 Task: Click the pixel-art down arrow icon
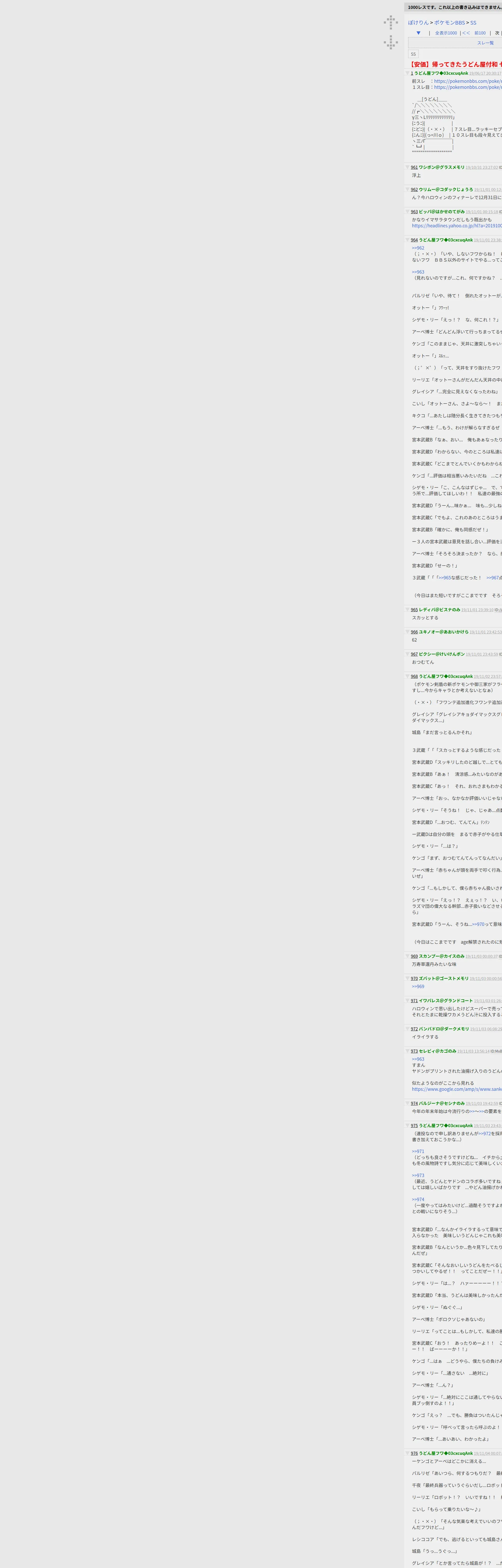tap(391, 42)
